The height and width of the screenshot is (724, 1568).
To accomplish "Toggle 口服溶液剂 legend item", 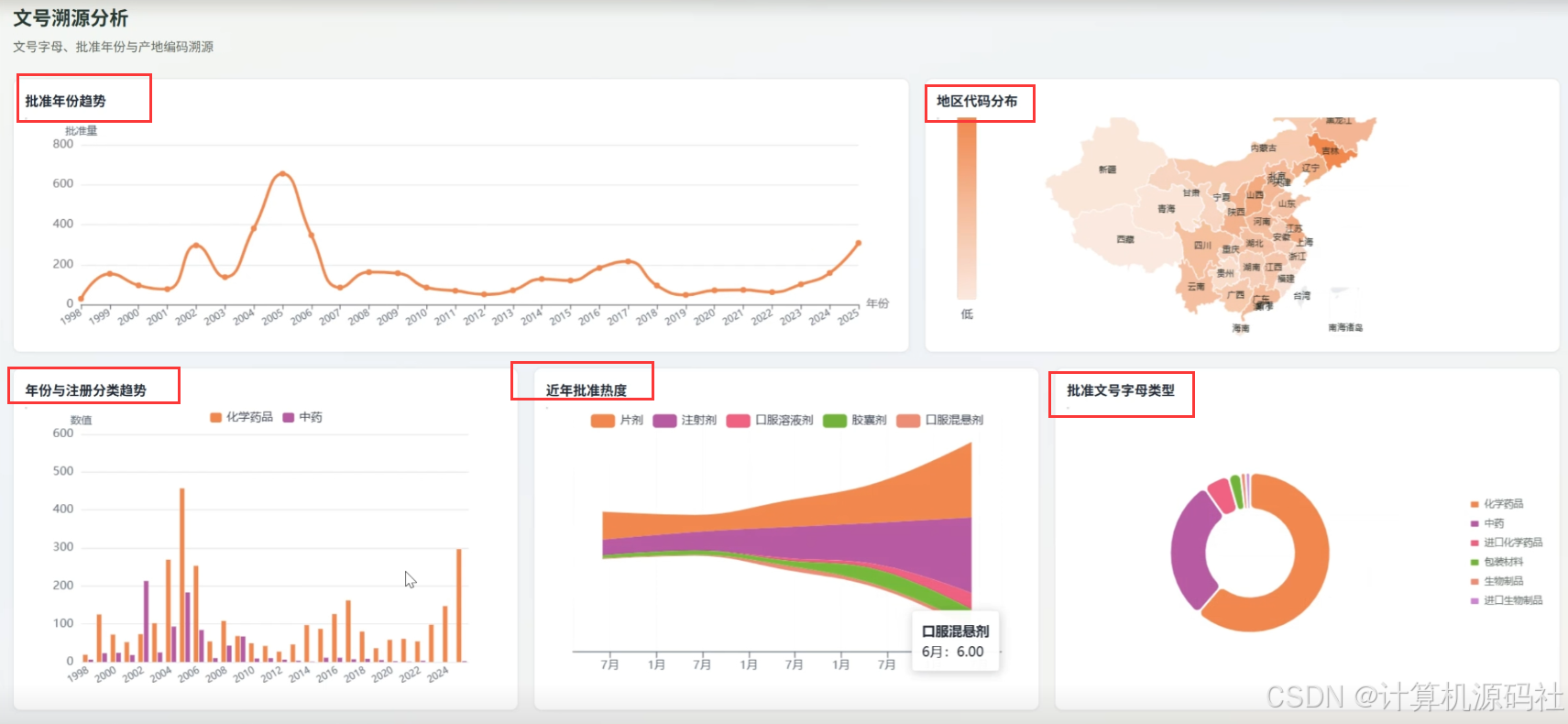I will pos(770,421).
